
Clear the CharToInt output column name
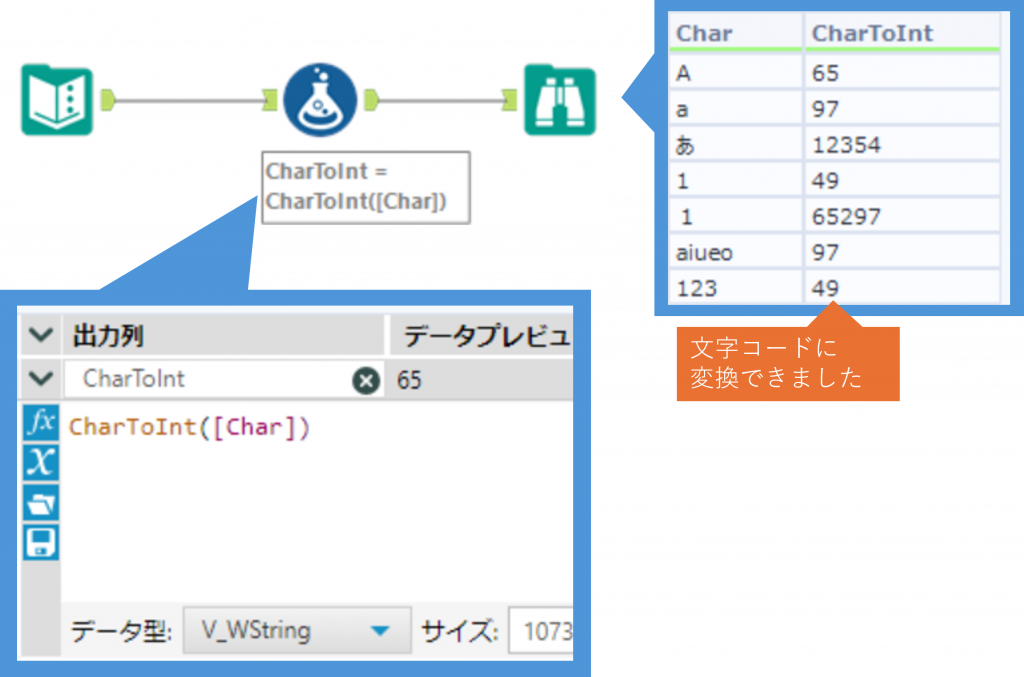click(x=366, y=380)
